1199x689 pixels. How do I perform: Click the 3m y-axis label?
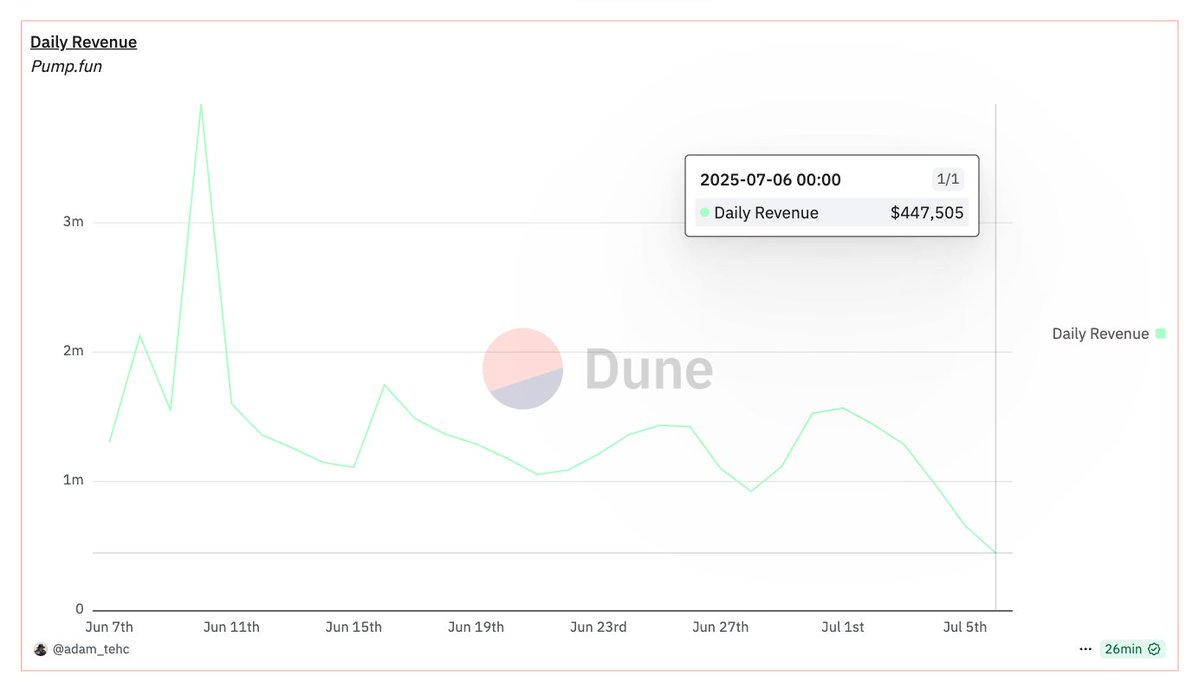click(x=73, y=222)
